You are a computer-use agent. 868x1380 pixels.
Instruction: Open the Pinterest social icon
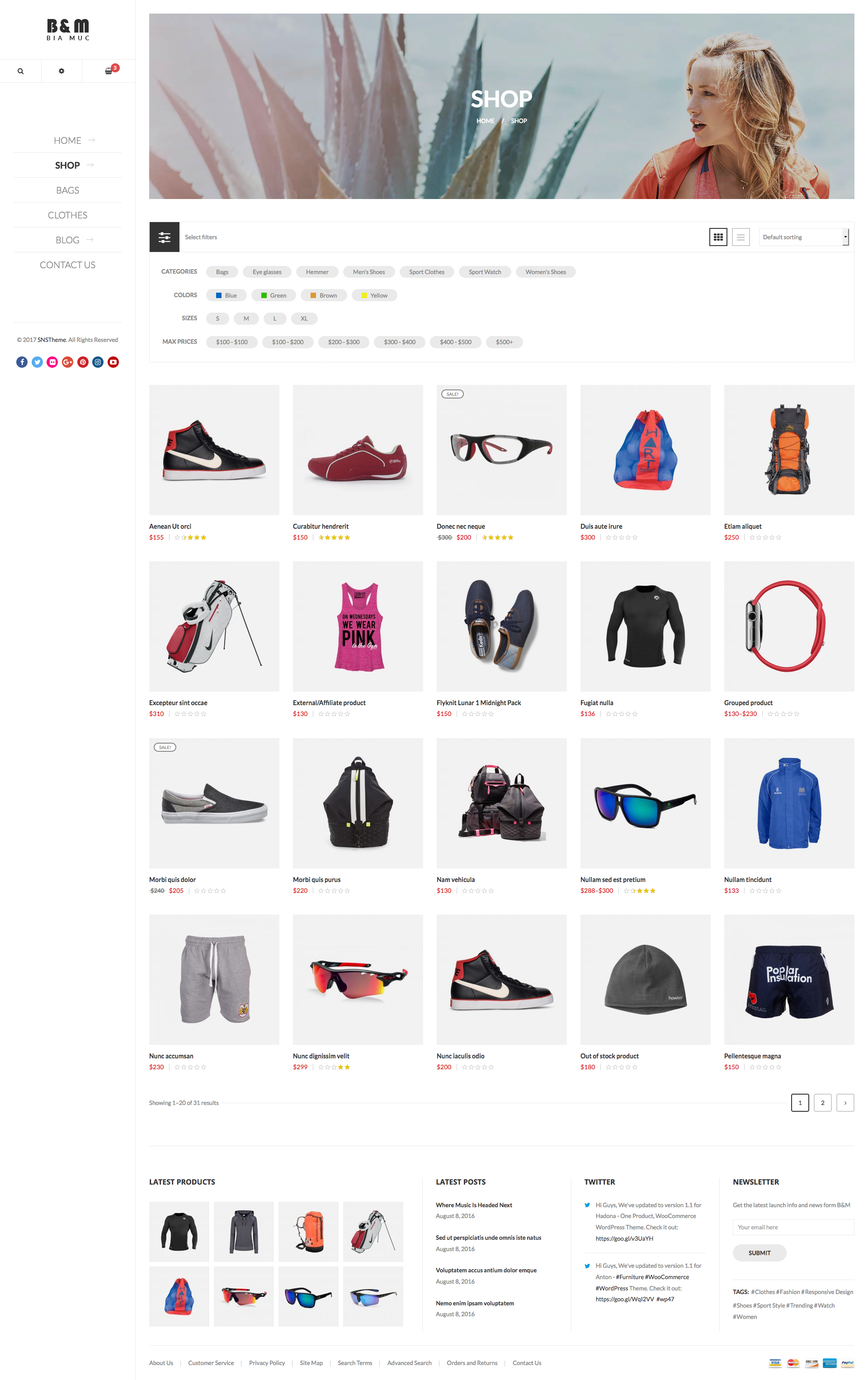[x=83, y=361]
